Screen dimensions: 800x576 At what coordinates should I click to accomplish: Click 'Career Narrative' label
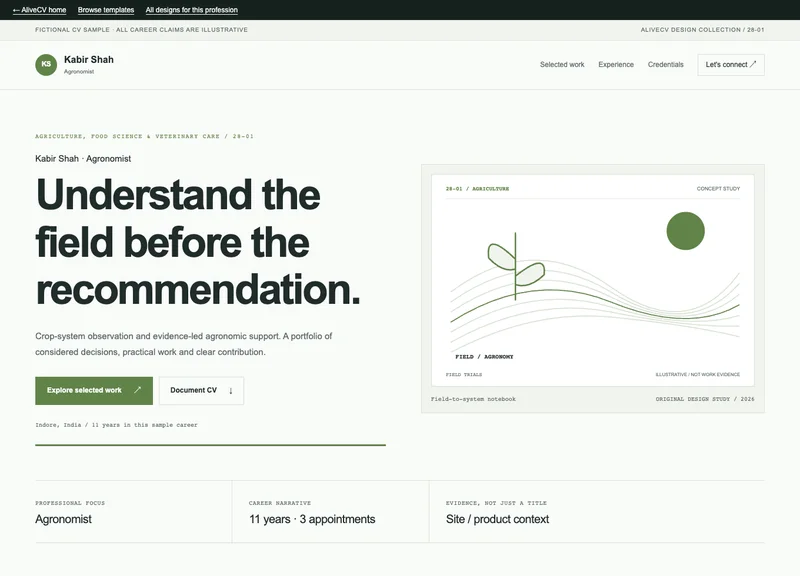tap(280, 503)
